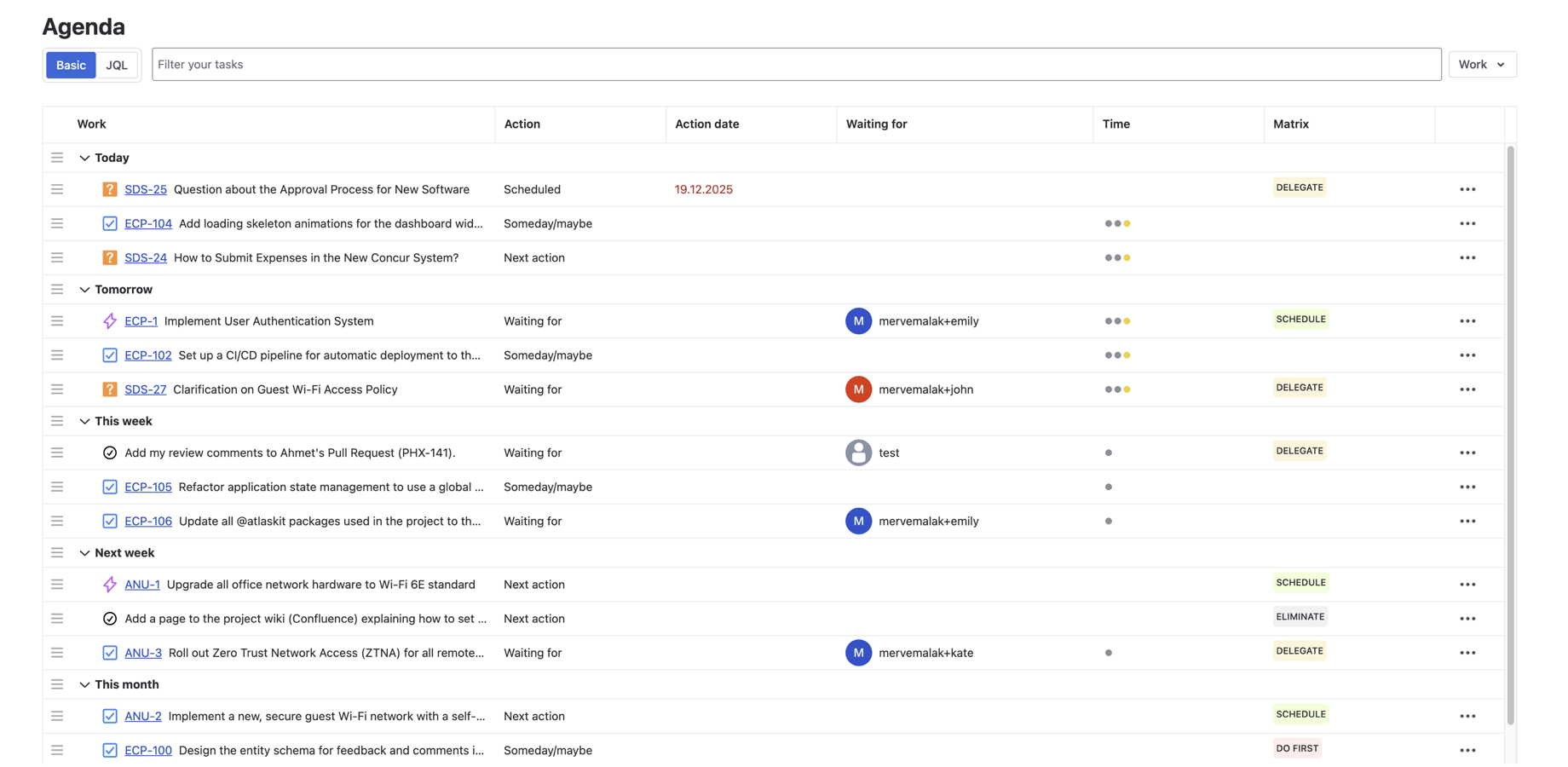
Task: Toggle the blue checkbox icon on ECP-104
Action: [x=110, y=223]
